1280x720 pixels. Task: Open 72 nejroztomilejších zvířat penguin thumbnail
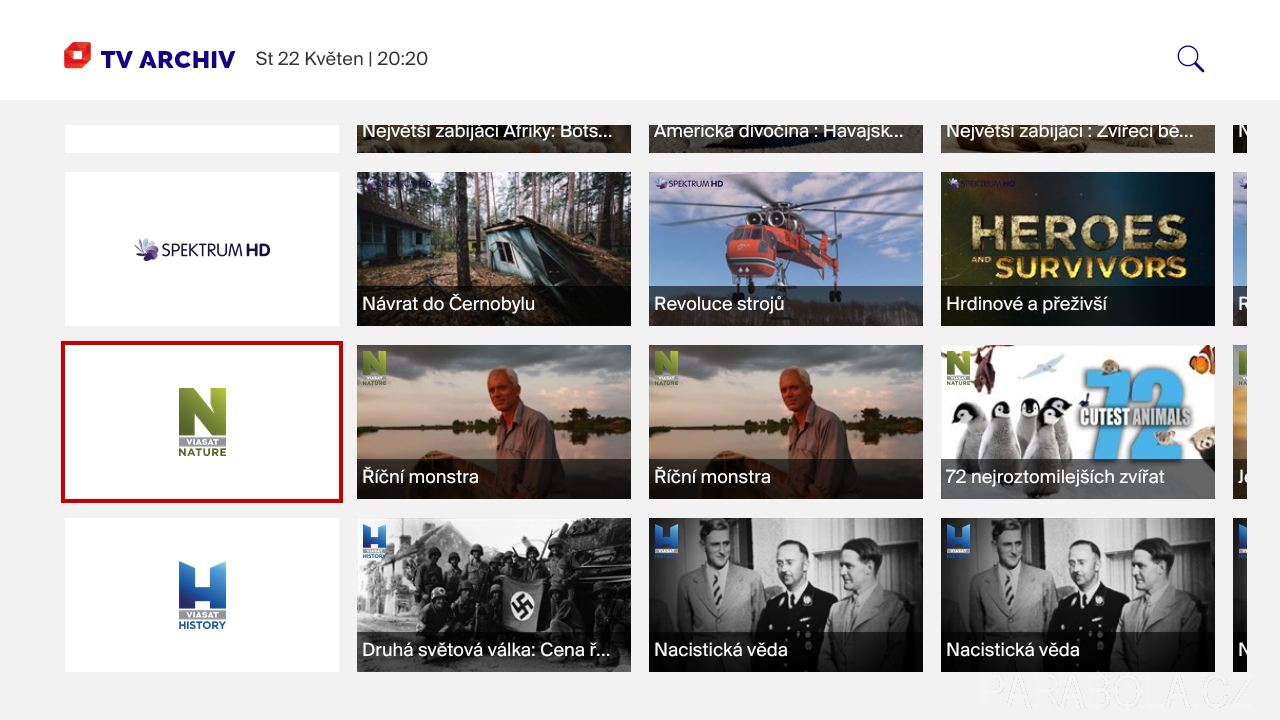coord(1078,422)
